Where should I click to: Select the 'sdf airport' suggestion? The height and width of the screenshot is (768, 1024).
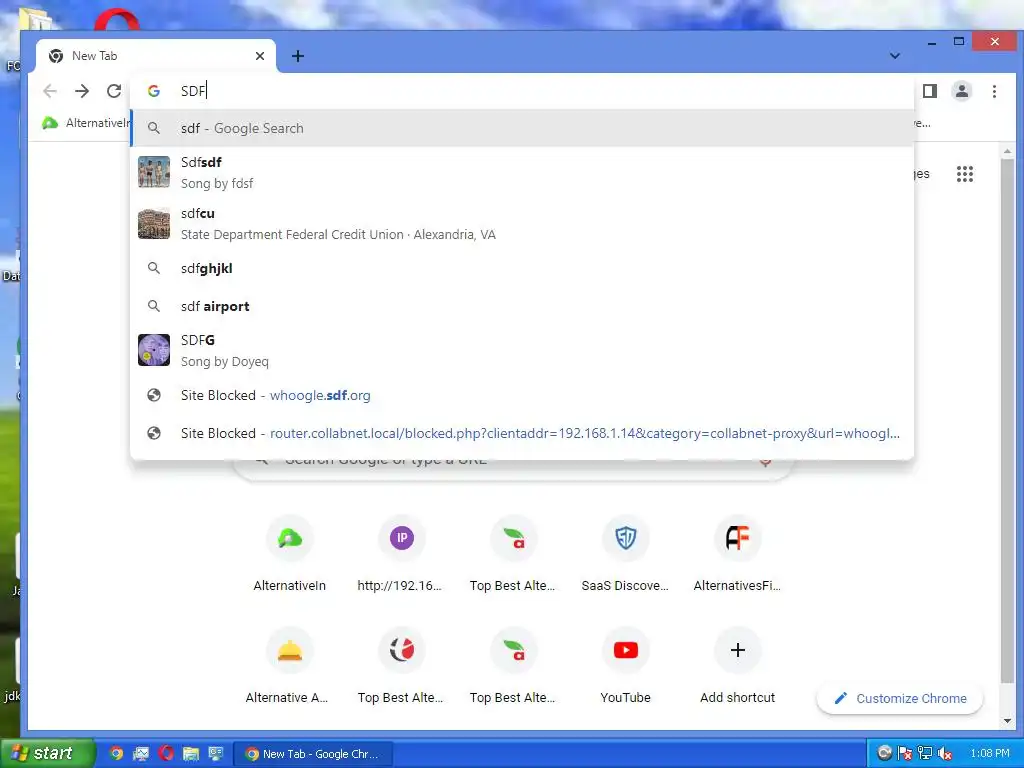point(522,306)
